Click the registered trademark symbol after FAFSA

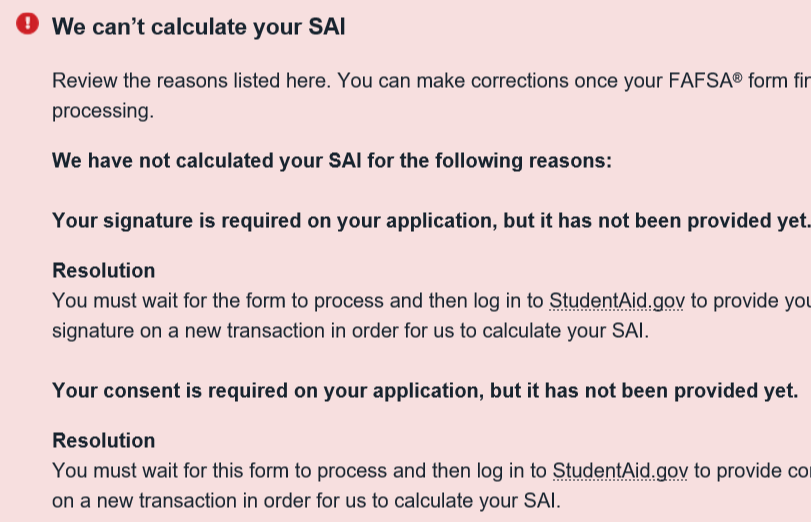coord(738,77)
